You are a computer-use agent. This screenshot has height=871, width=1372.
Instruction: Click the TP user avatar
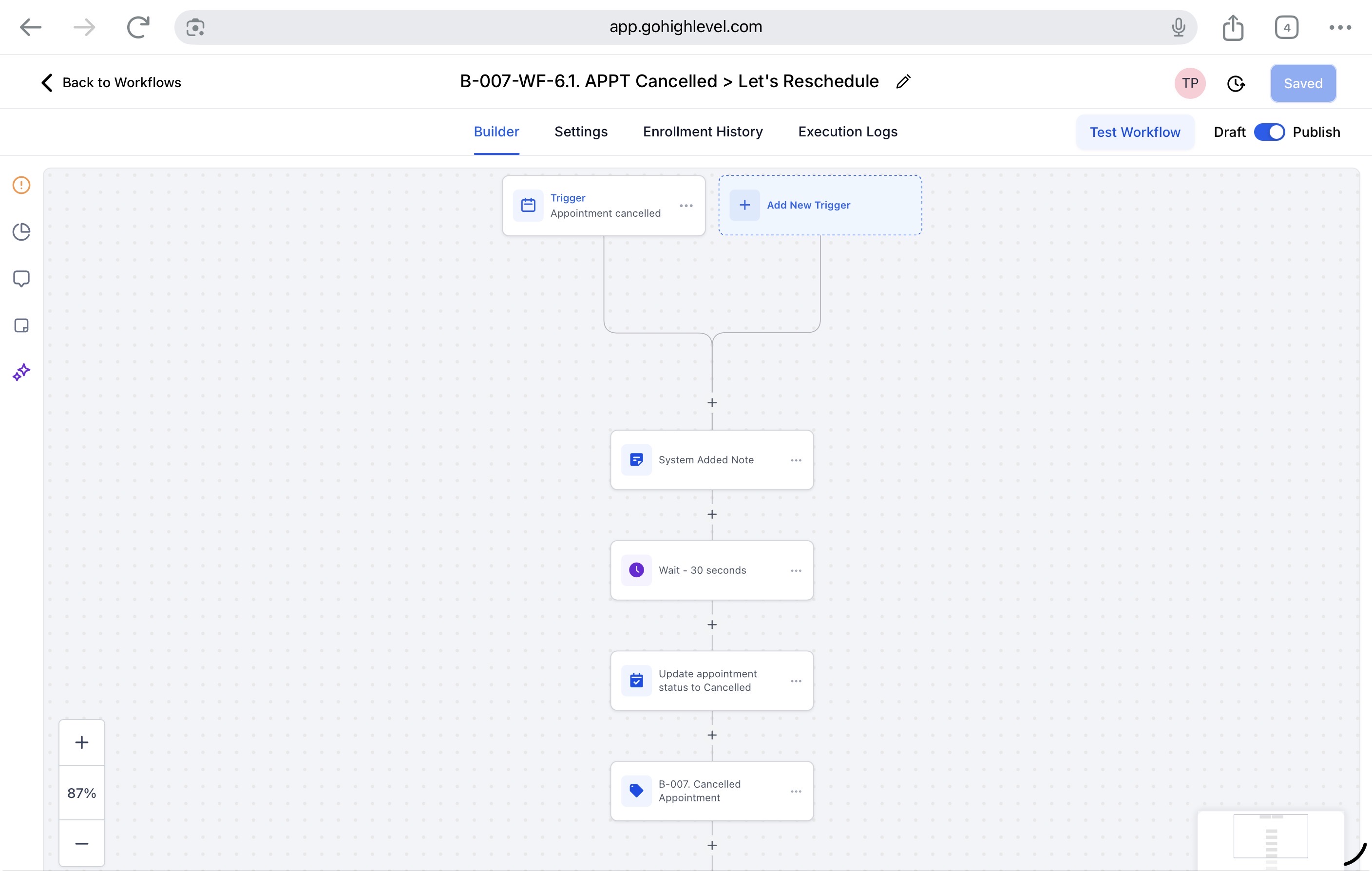coord(1190,83)
